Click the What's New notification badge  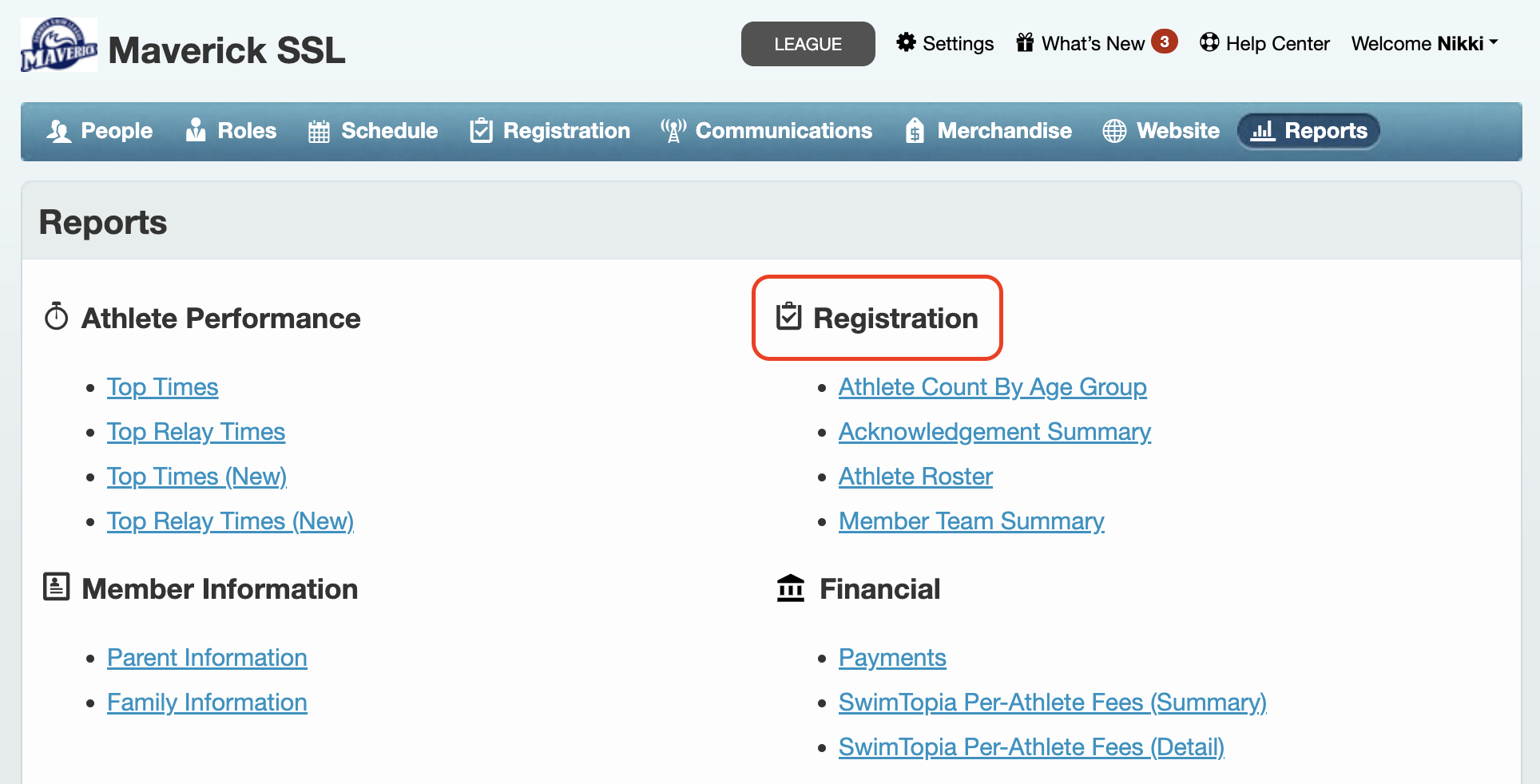coord(1165,42)
